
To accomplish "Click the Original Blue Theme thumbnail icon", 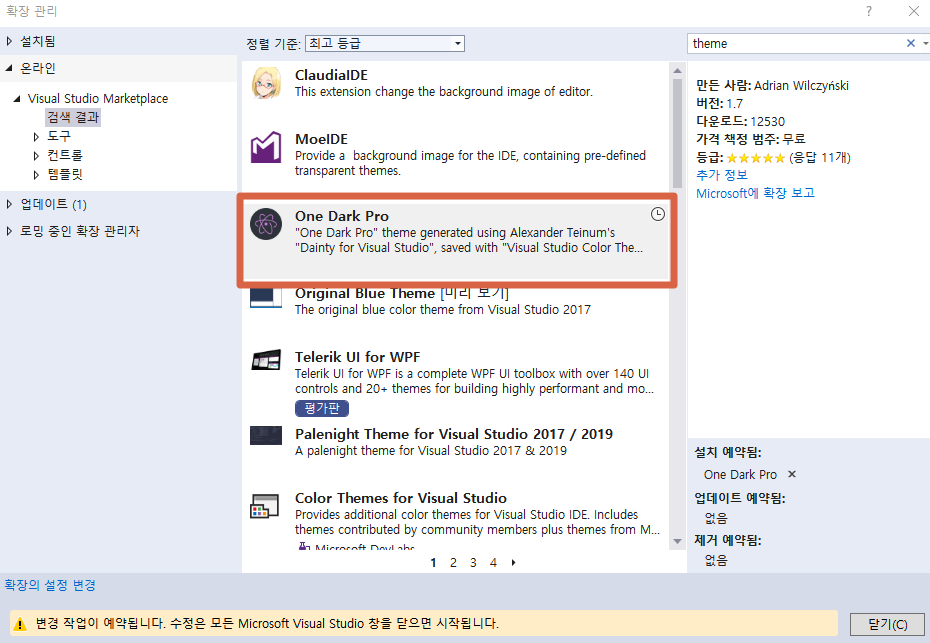I will 266,297.
